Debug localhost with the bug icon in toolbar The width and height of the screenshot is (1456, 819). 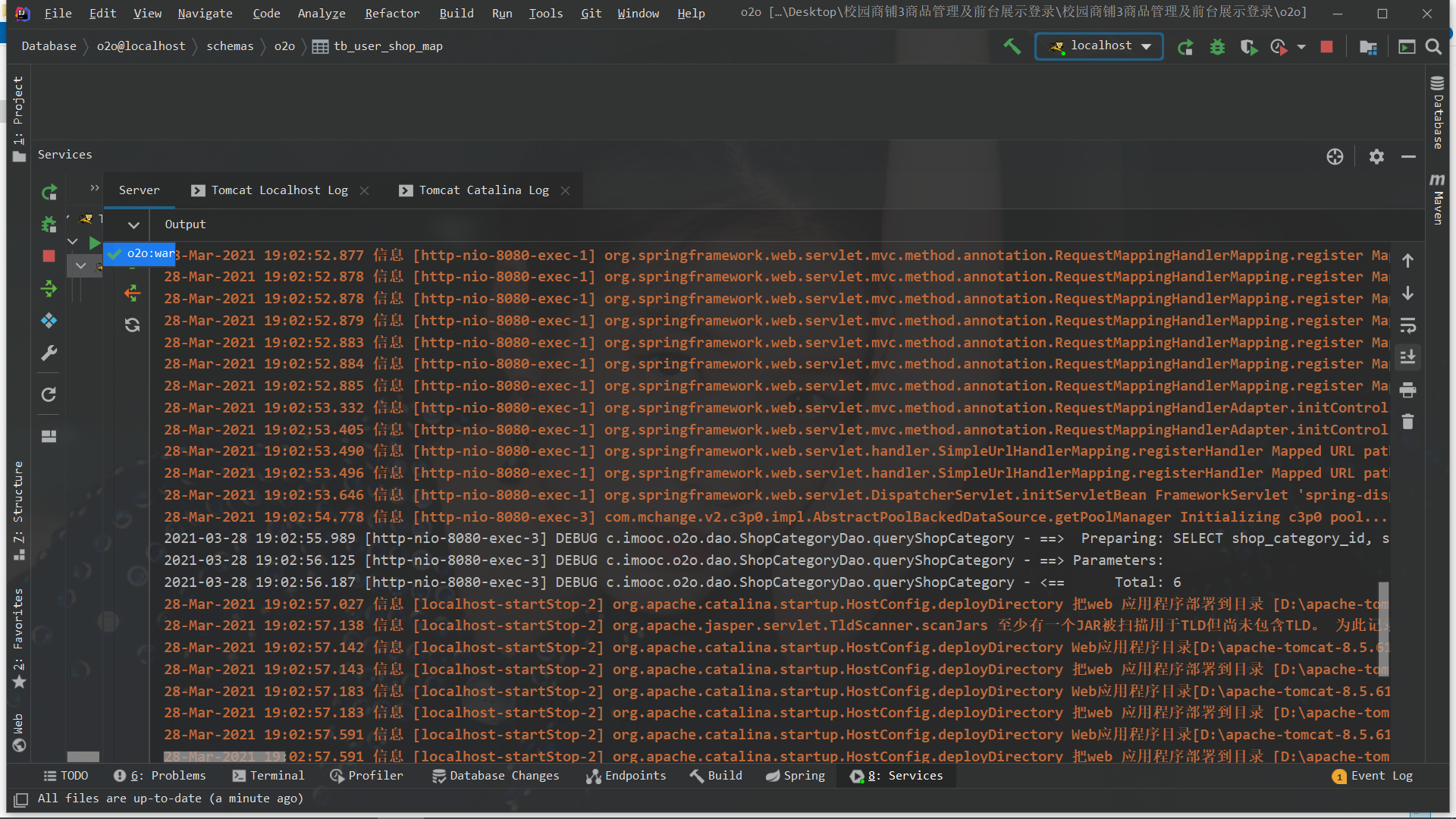point(1217,47)
